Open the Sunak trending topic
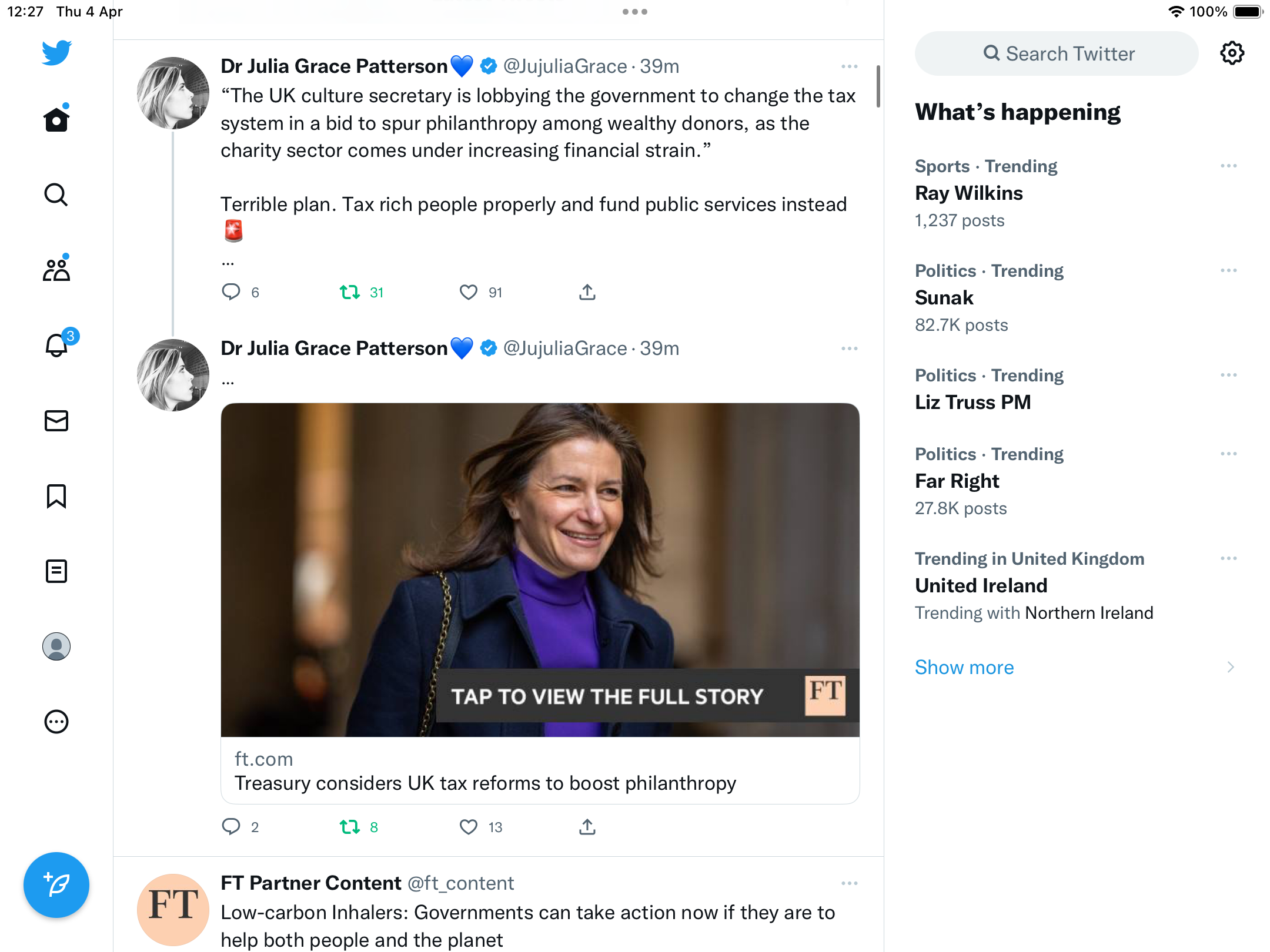Viewport: 1270px width, 952px height. pos(944,297)
